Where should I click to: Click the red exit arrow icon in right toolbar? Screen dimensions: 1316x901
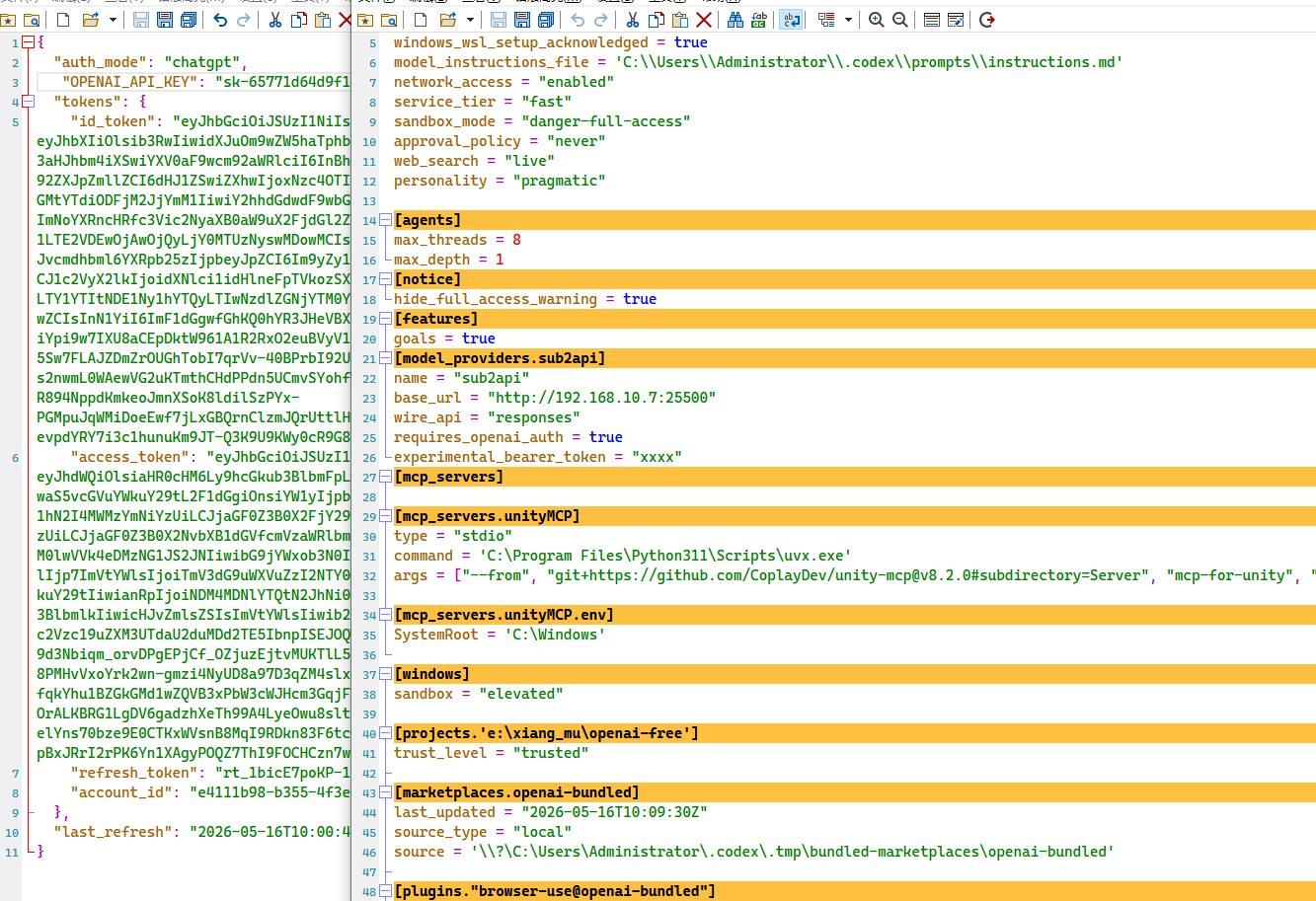pyautogui.click(x=987, y=20)
